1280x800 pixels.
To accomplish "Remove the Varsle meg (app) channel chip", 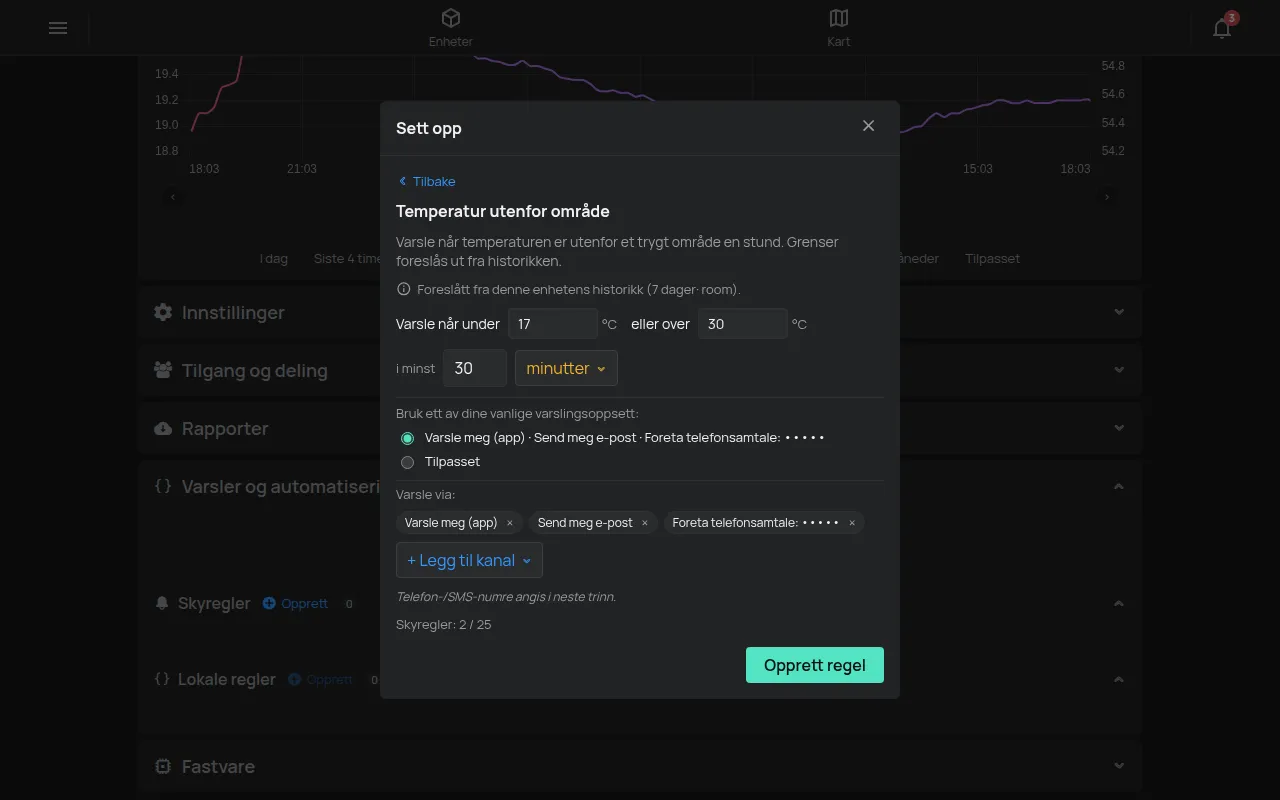I will point(510,523).
